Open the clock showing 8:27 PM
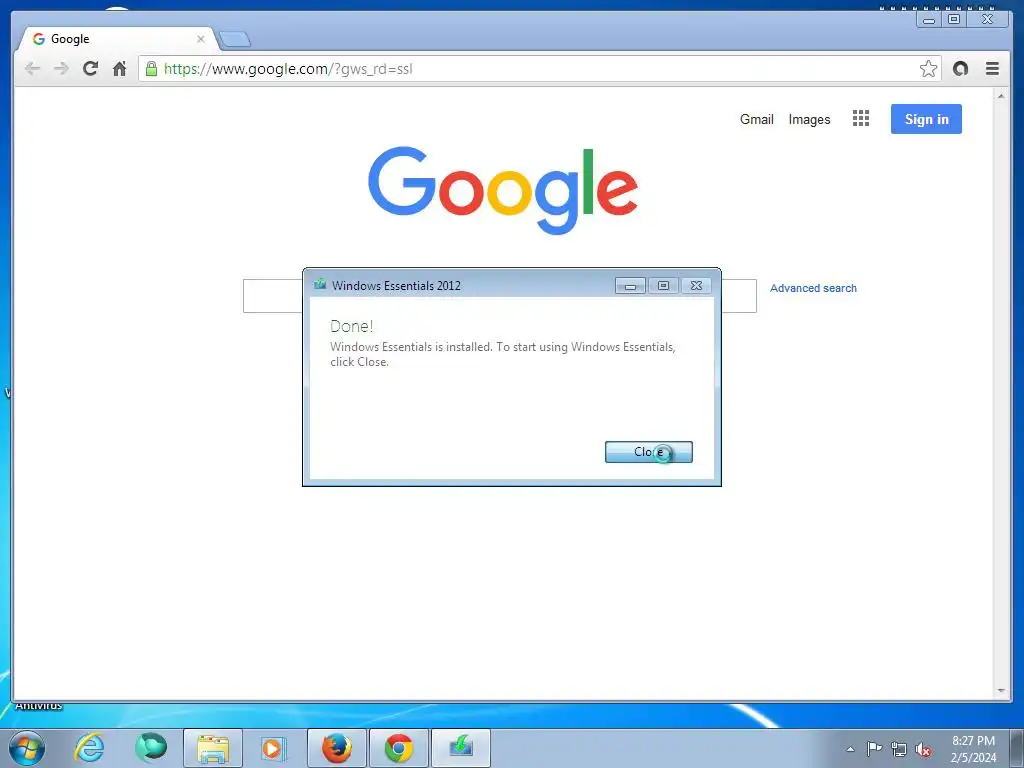Viewport: 1024px width, 768px height. tap(973, 748)
